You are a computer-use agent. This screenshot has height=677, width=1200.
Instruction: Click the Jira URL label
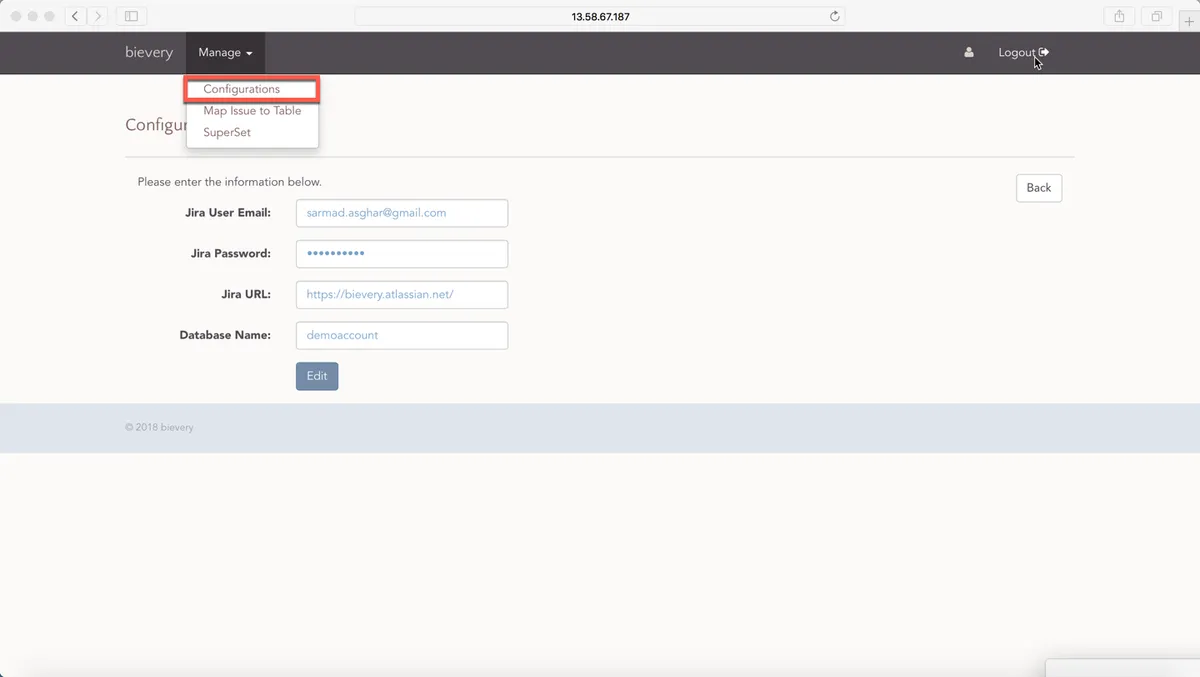(x=246, y=294)
